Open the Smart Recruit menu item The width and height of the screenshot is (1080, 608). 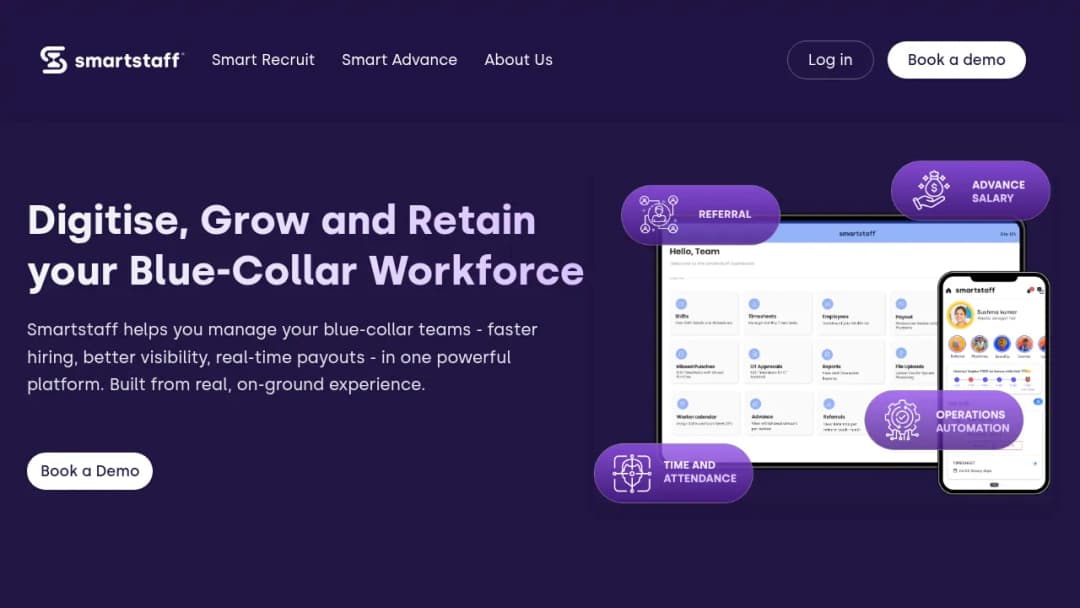coord(263,60)
